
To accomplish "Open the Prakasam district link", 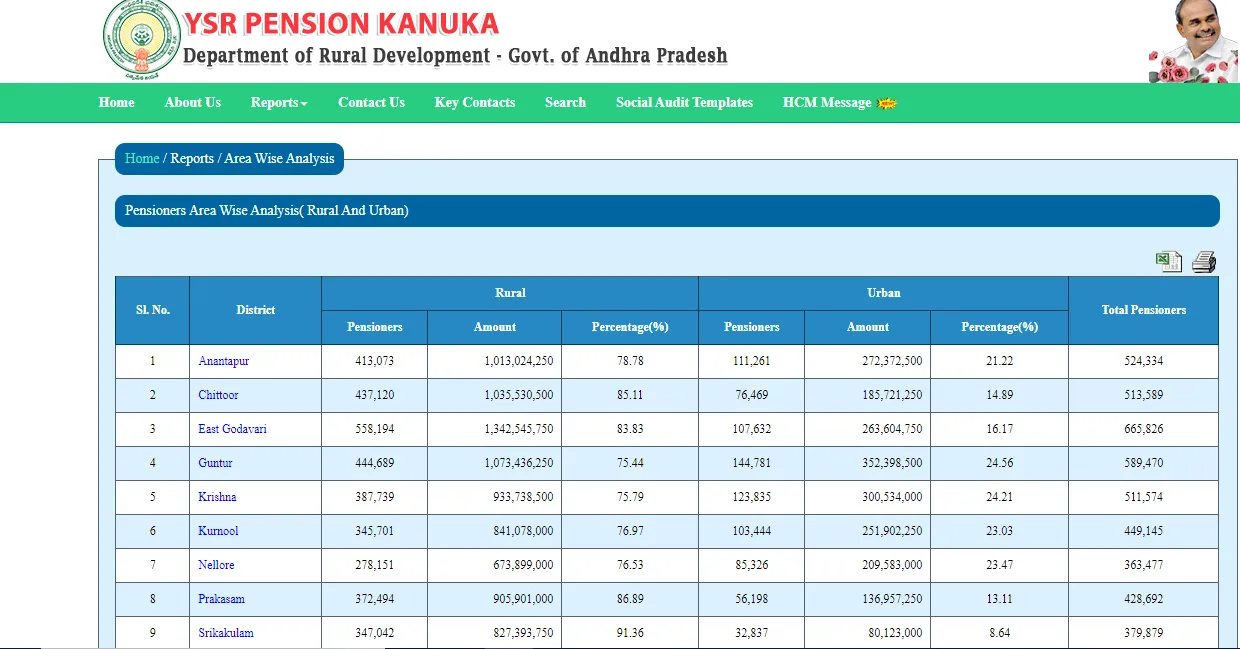I will coord(221,599).
